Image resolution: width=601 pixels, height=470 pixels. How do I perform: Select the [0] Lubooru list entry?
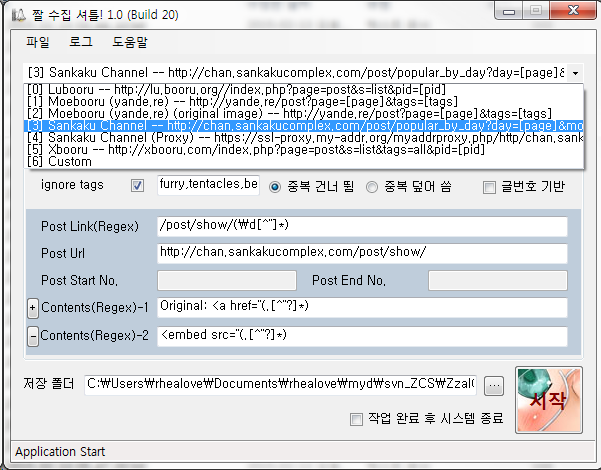pos(303,90)
